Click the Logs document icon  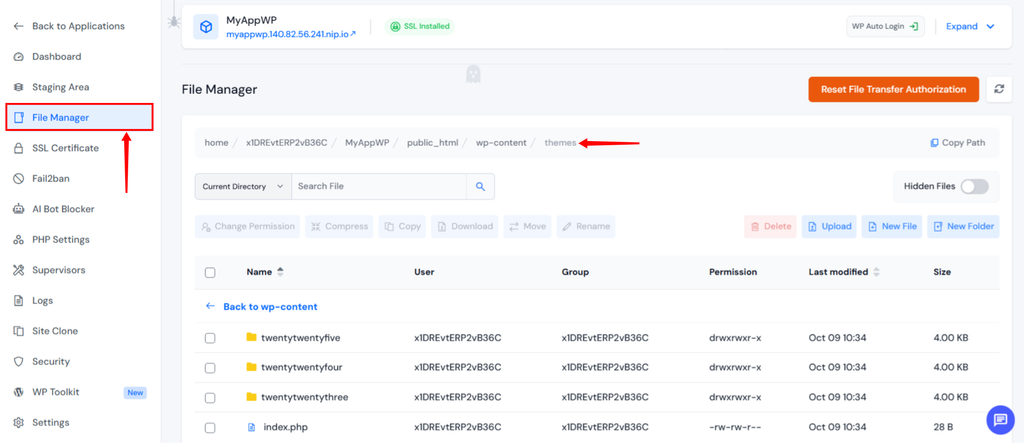click(x=19, y=301)
